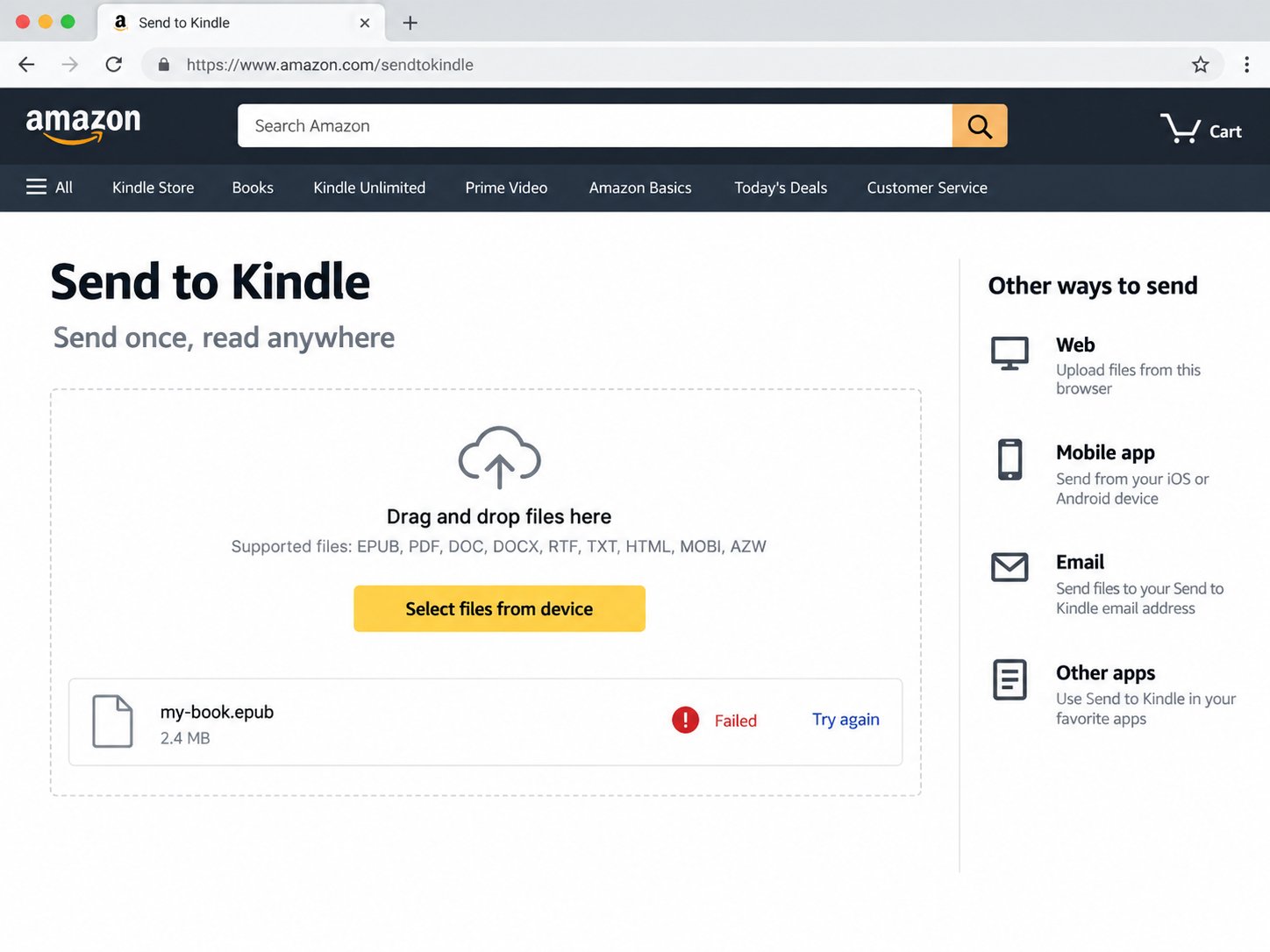
Task: Open the Email sending option
Action: (x=1080, y=562)
